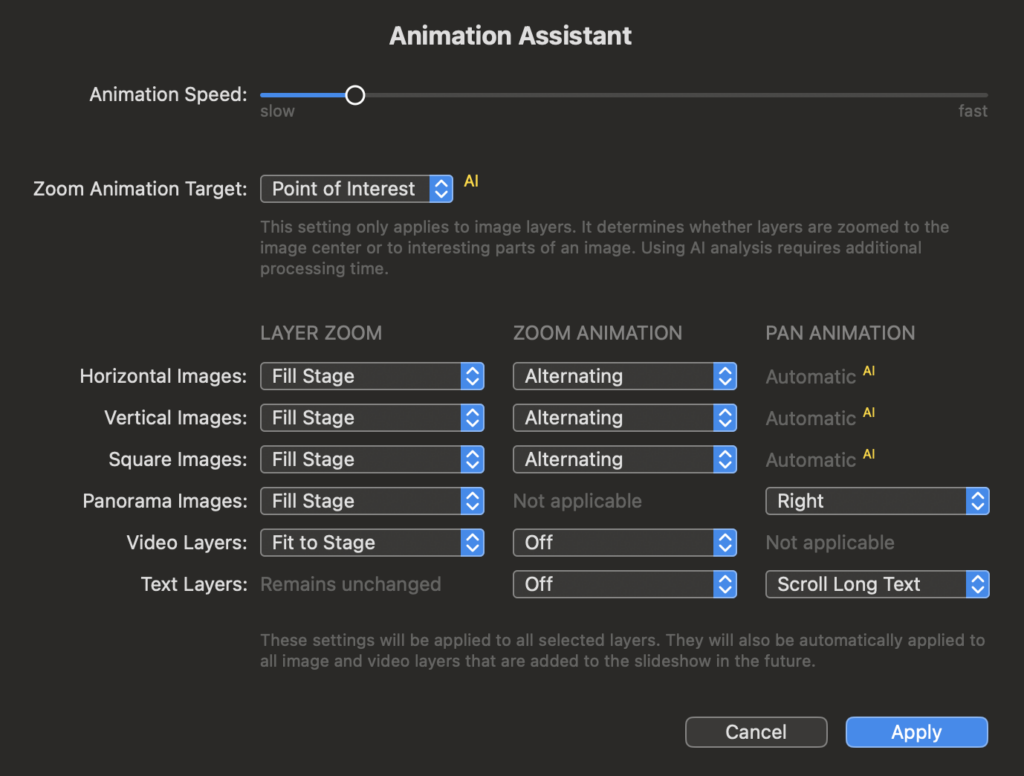Screen dimensions: 1024x776
Task: Click "Automatic" in the Square Images row
Action: [811, 461]
